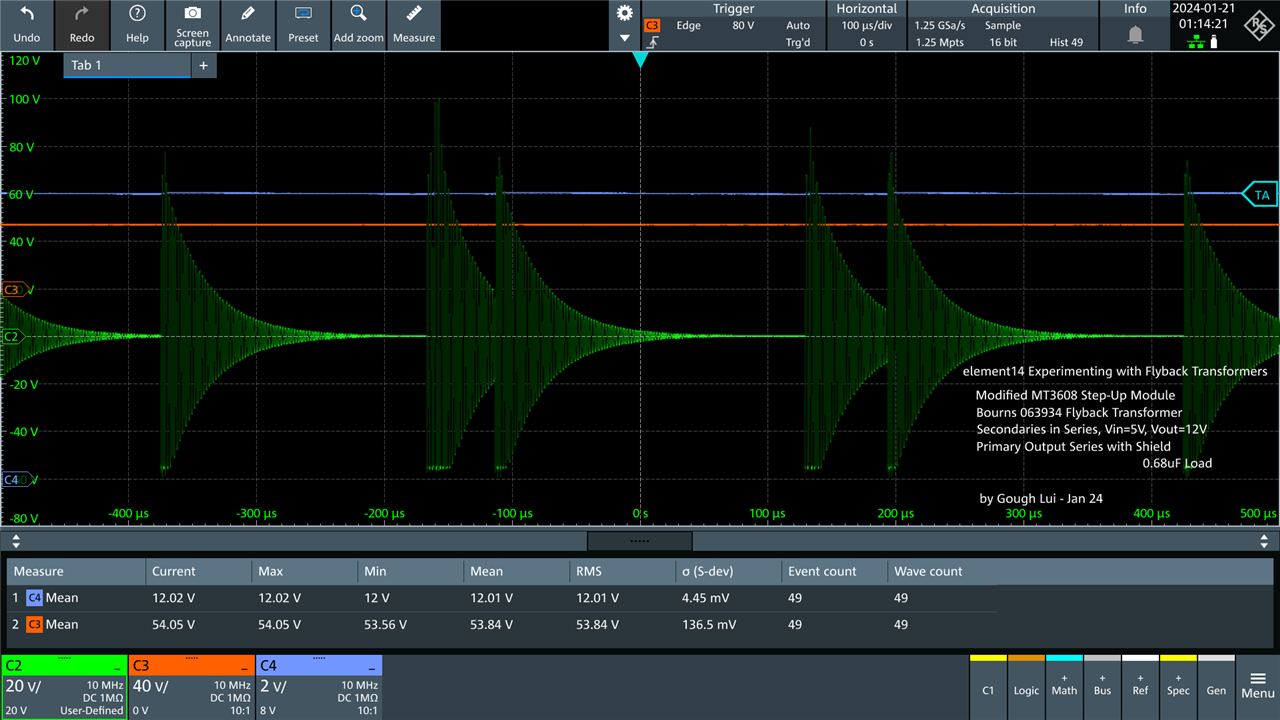The width and height of the screenshot is (1280, 720).
Task: Add a Bus decode
Action: pos(1102,687)
